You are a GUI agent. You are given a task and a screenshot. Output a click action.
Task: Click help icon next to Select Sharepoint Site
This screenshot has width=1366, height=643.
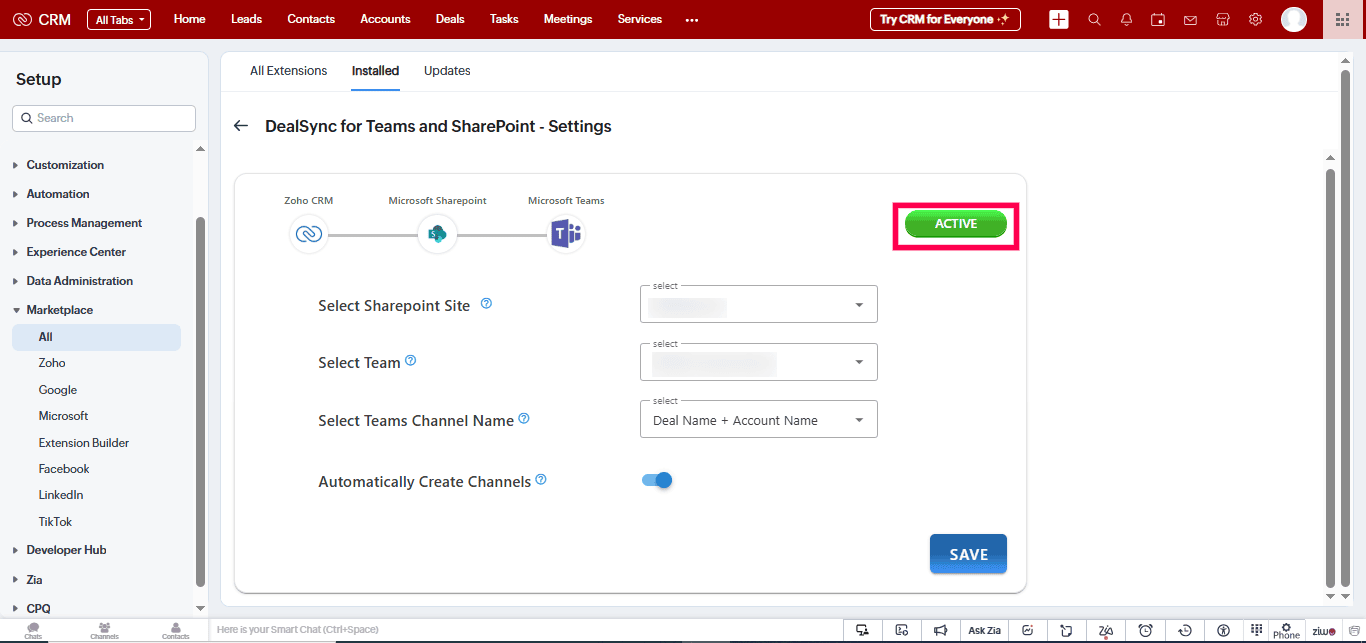487,303
